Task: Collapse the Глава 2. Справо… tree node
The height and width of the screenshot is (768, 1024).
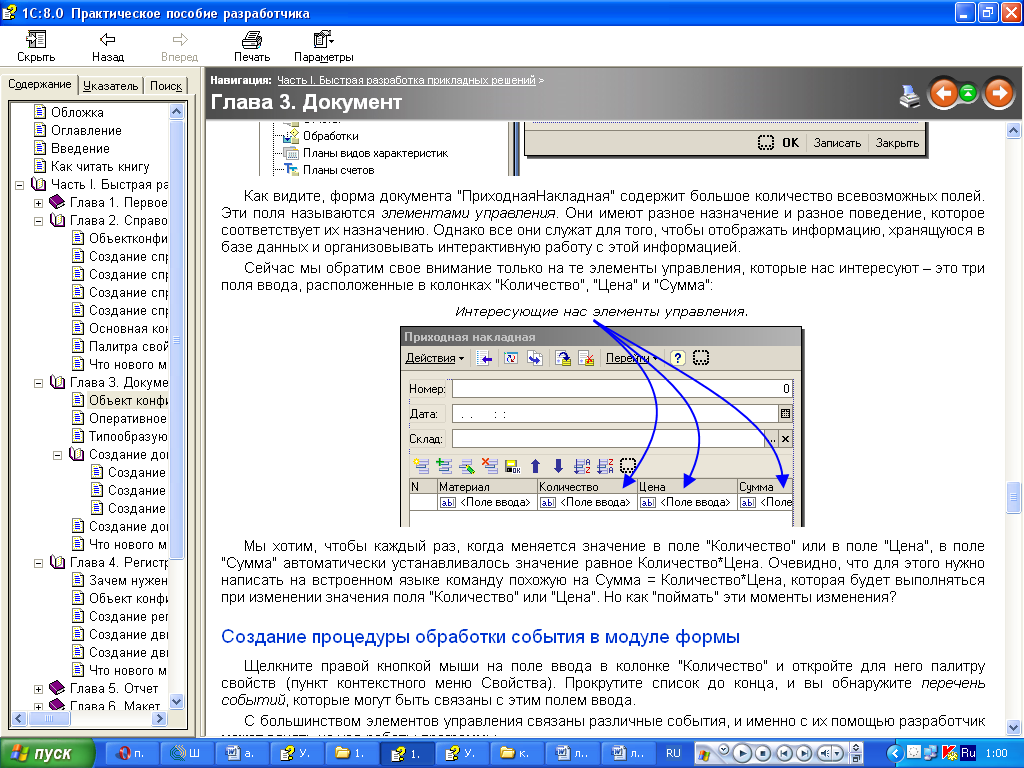Action: point(39,221)
